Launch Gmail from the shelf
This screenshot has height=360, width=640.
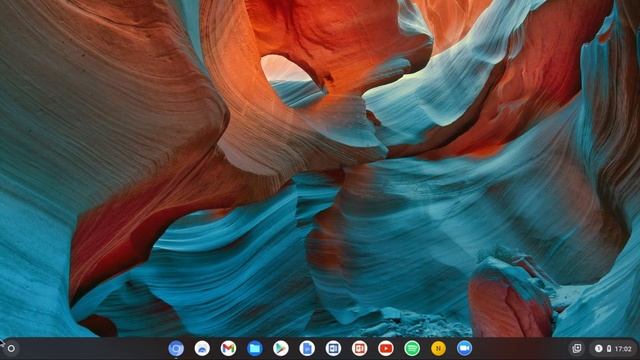228,349
